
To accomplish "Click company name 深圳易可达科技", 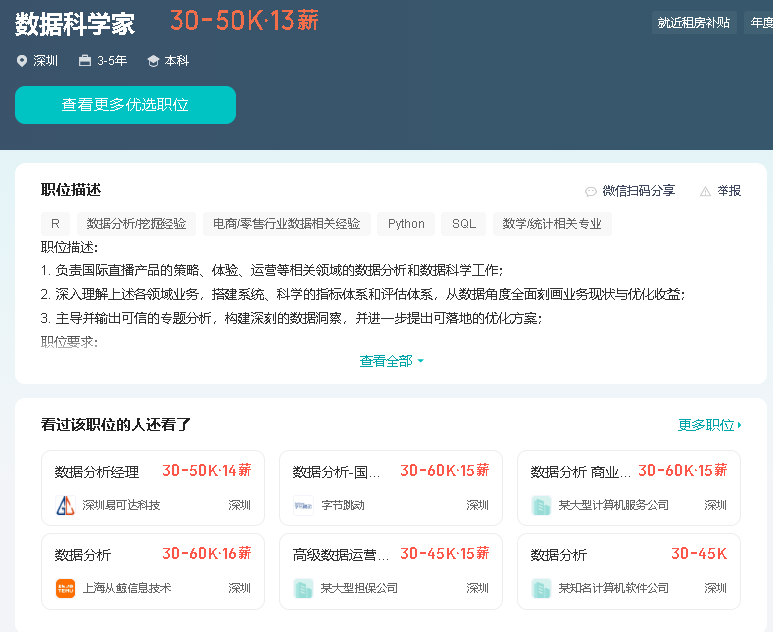I will coord(121,505).
